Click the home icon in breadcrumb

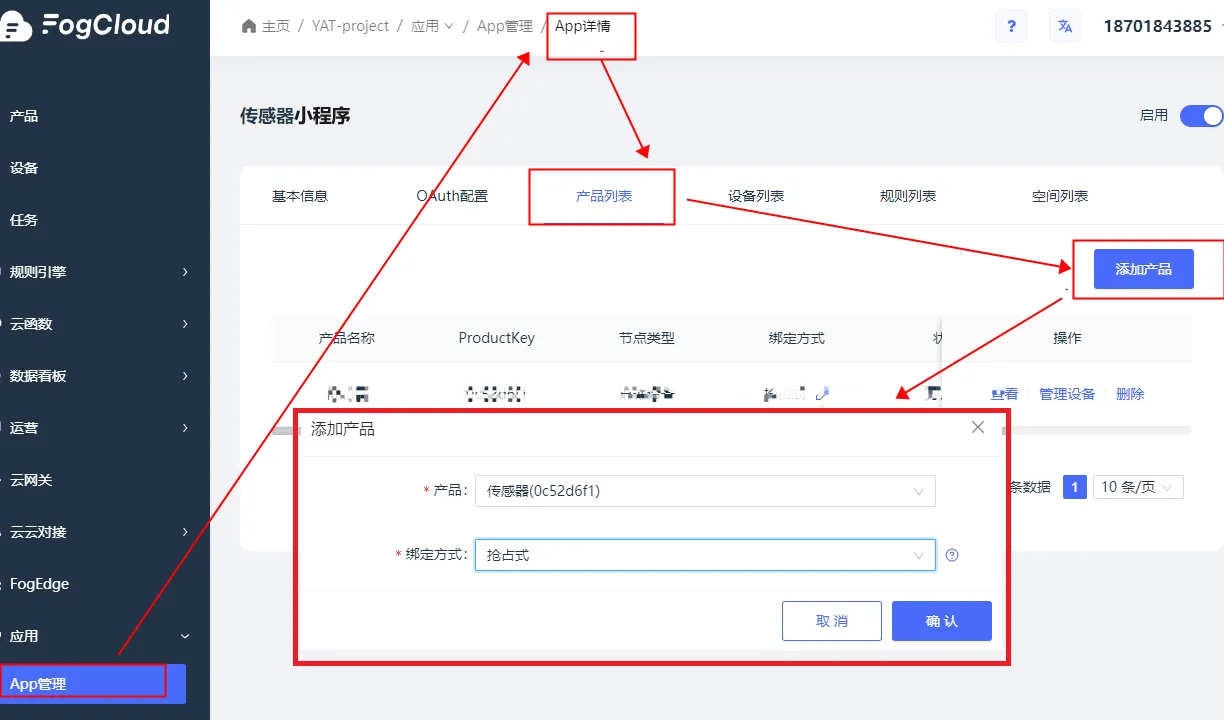tap(249, 26)
